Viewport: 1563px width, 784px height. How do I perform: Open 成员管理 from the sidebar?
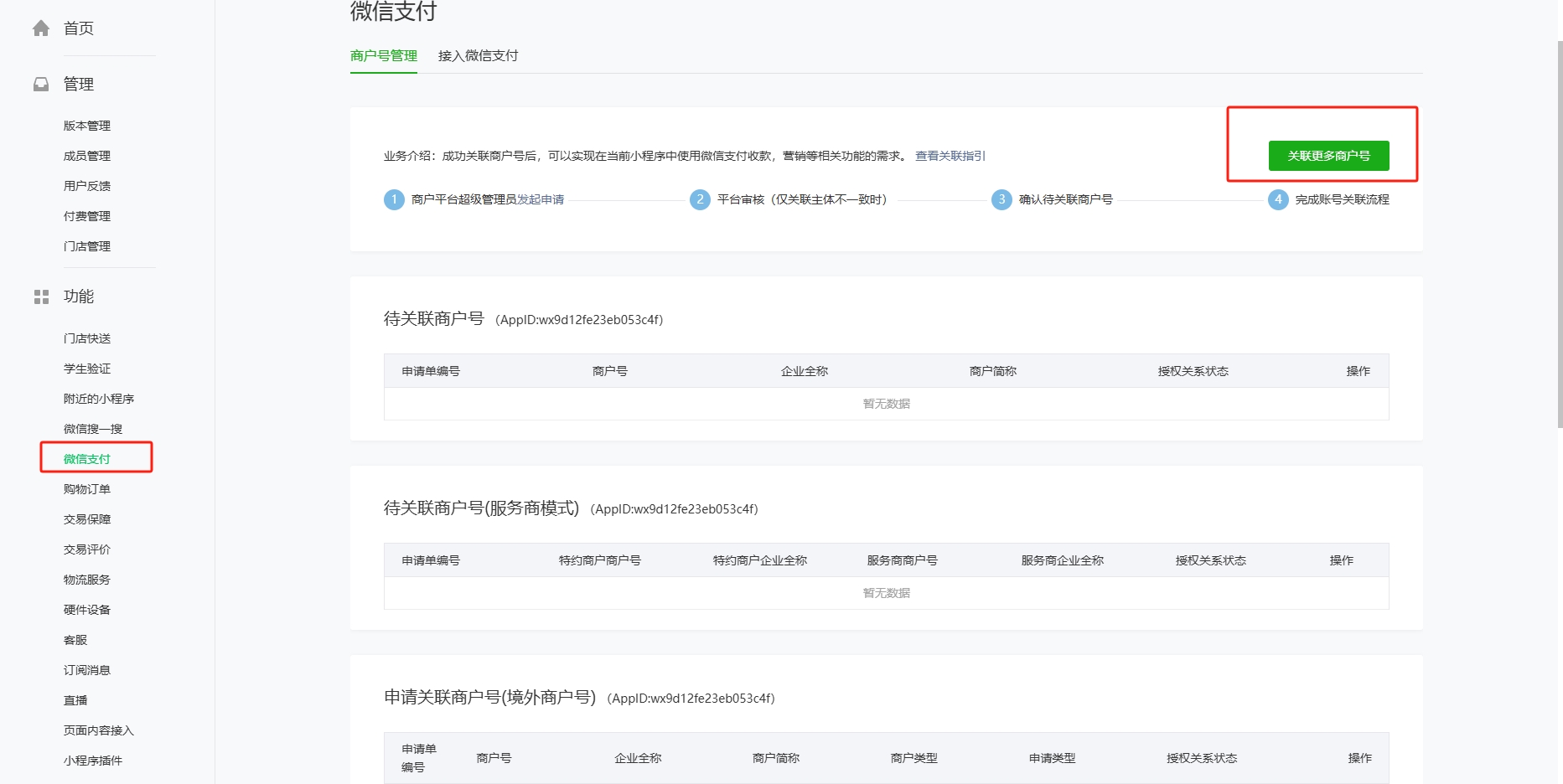[x=87, y=156]
